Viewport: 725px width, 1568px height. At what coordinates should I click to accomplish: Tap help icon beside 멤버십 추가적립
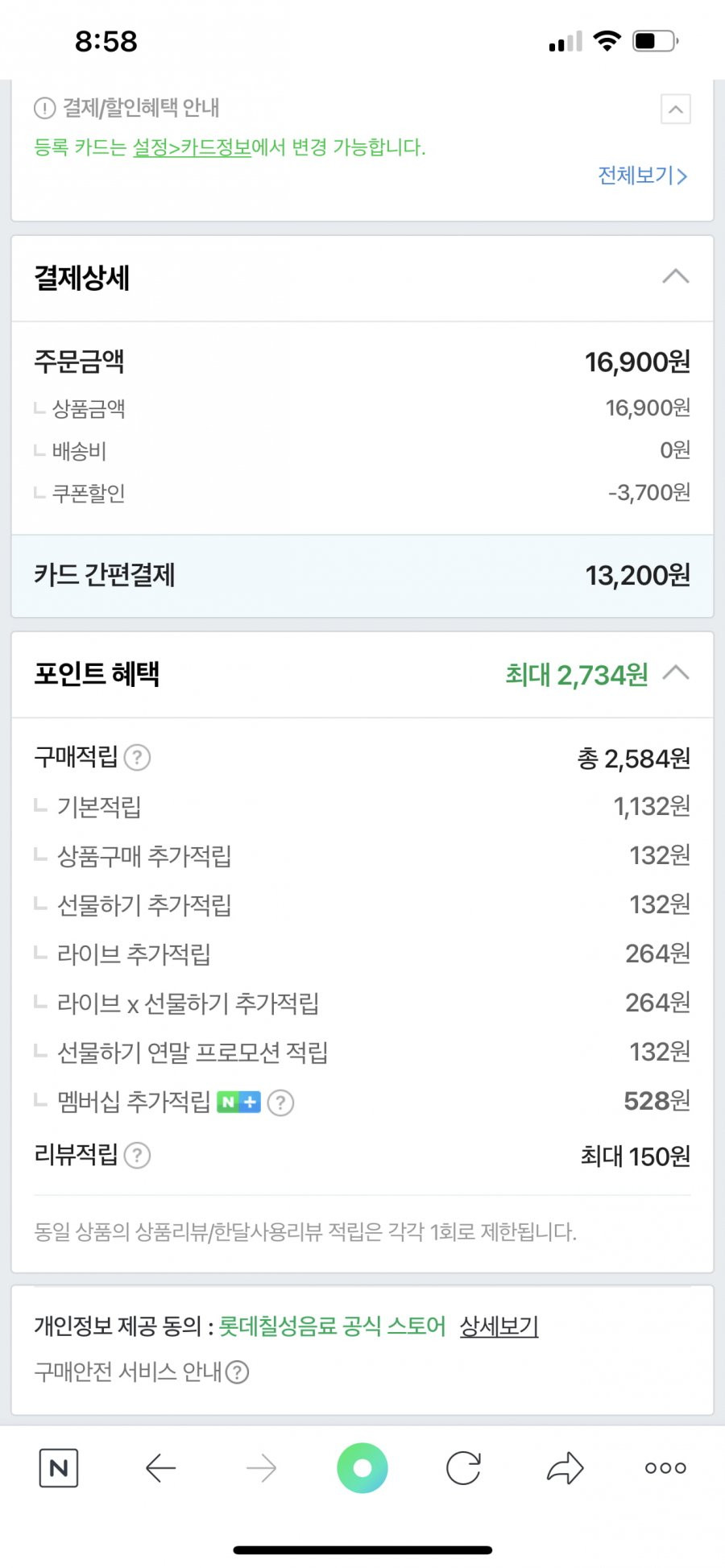pos(280,1102)
